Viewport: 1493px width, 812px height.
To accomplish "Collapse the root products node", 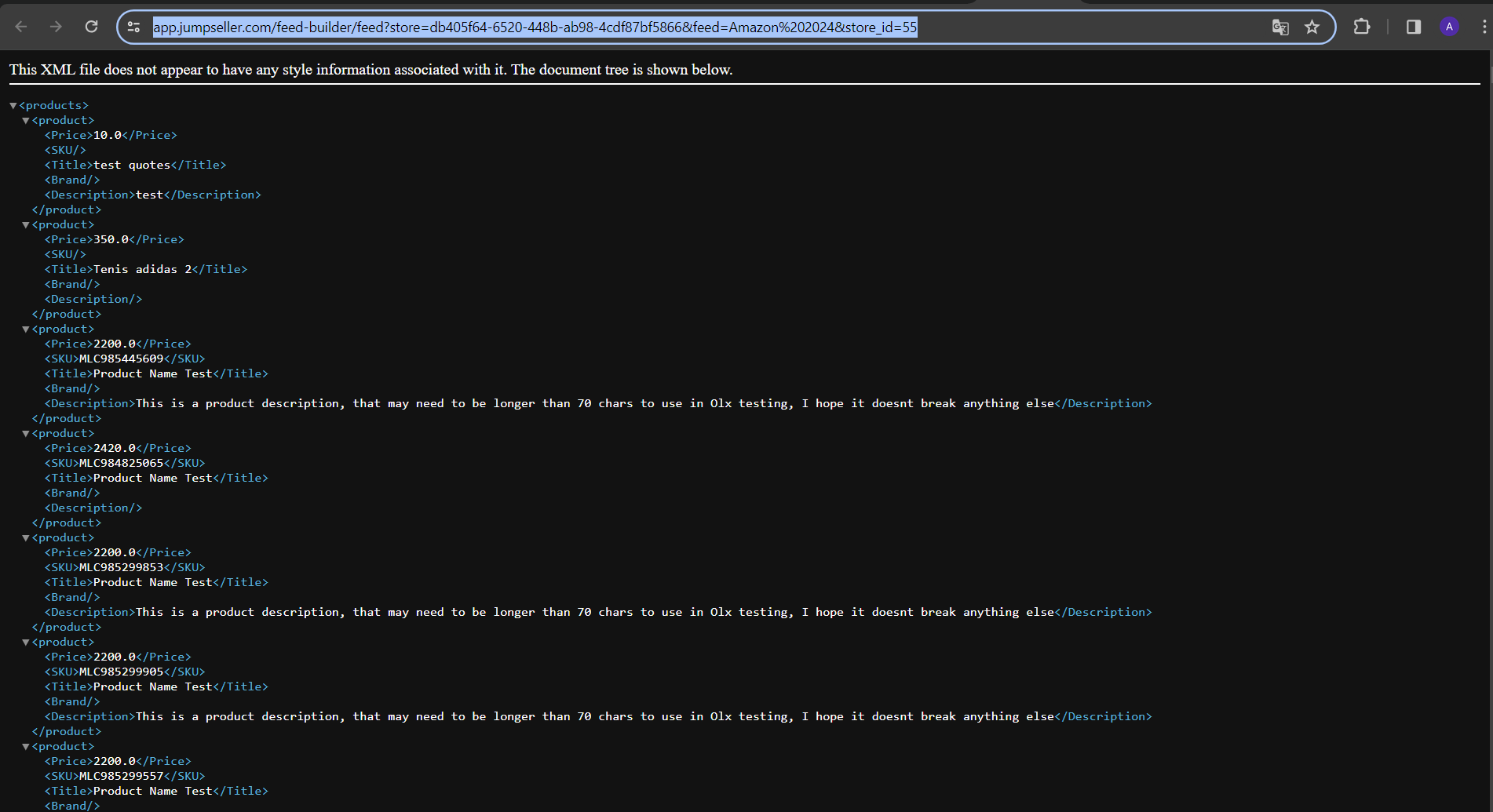I will pyautogui.click(x=13, y=105).
